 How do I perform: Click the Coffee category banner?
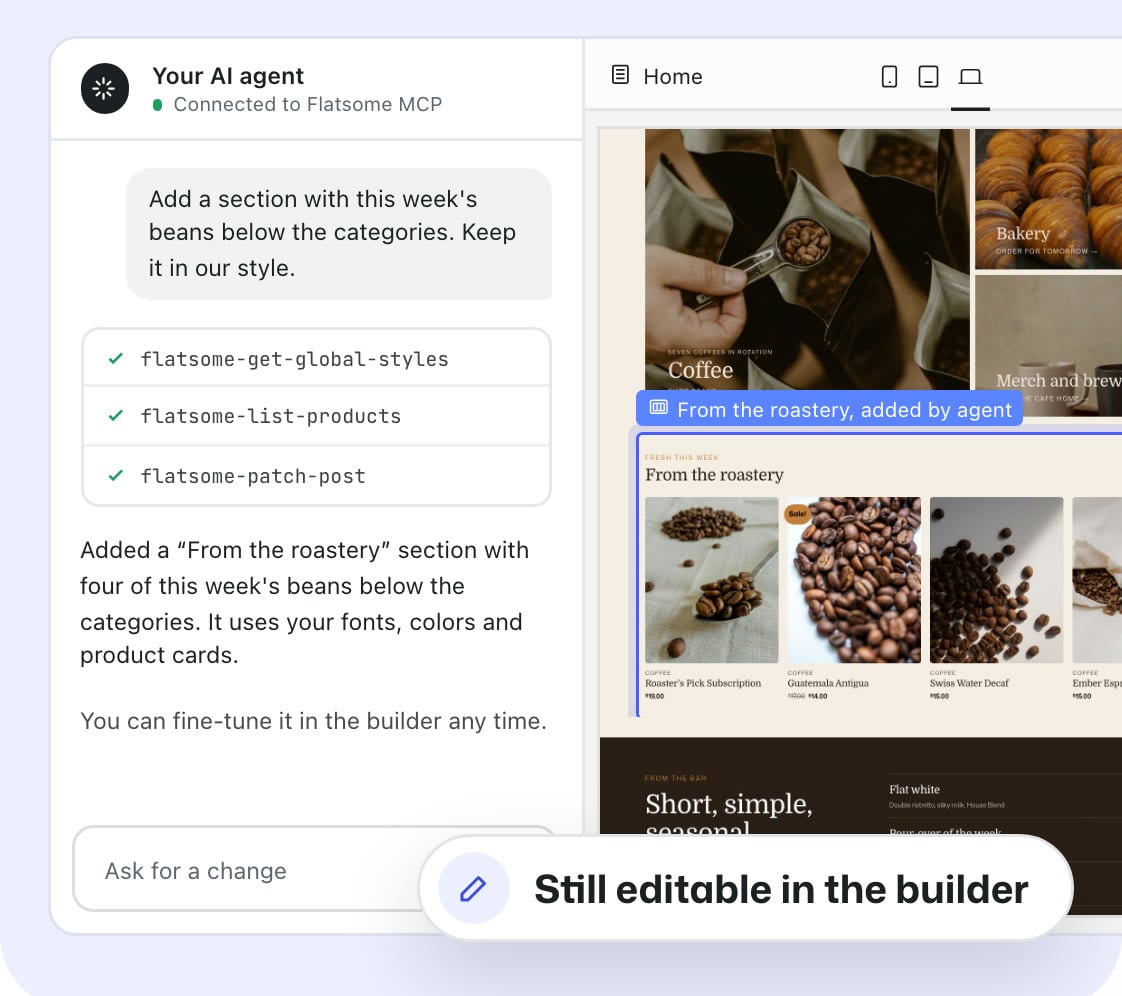point(806,258)
